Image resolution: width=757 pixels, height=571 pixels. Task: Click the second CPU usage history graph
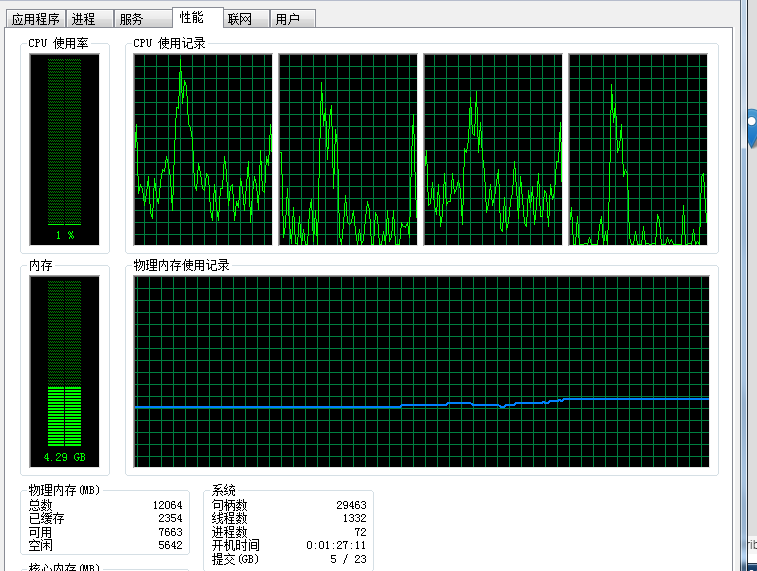[x=348, y=149]
